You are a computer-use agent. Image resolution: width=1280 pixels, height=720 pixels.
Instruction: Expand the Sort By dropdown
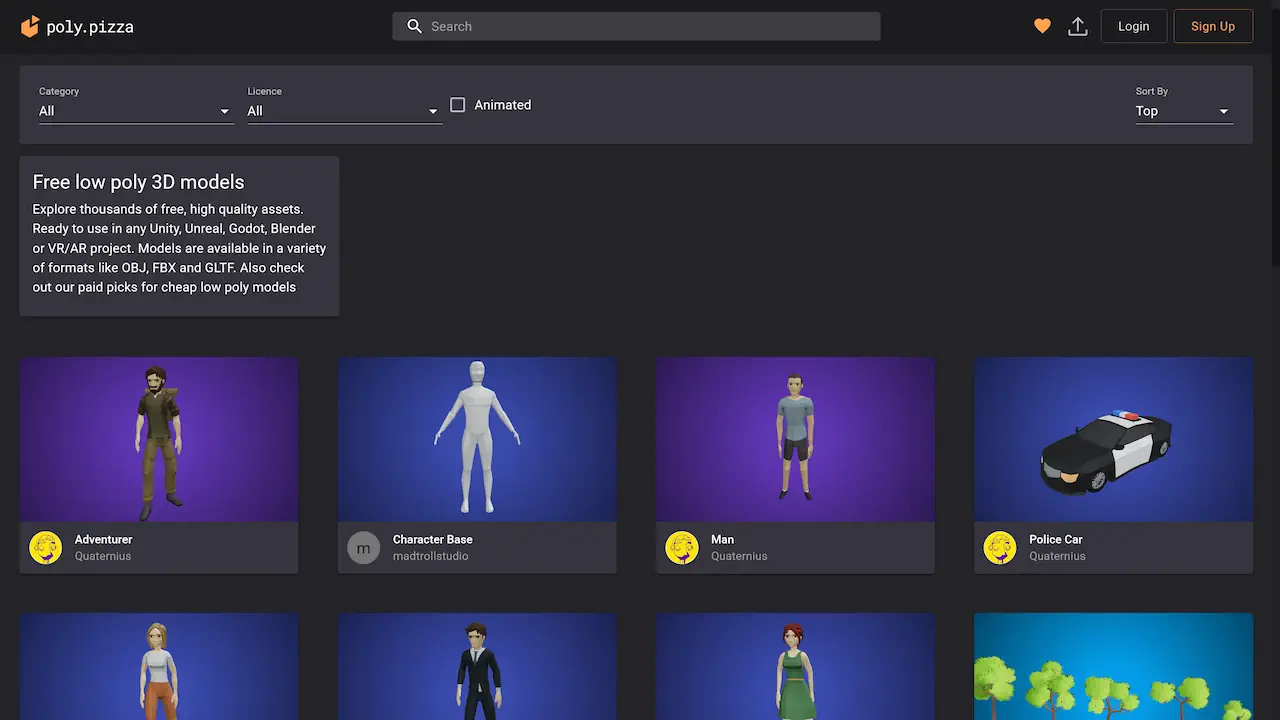point(1183,111)
